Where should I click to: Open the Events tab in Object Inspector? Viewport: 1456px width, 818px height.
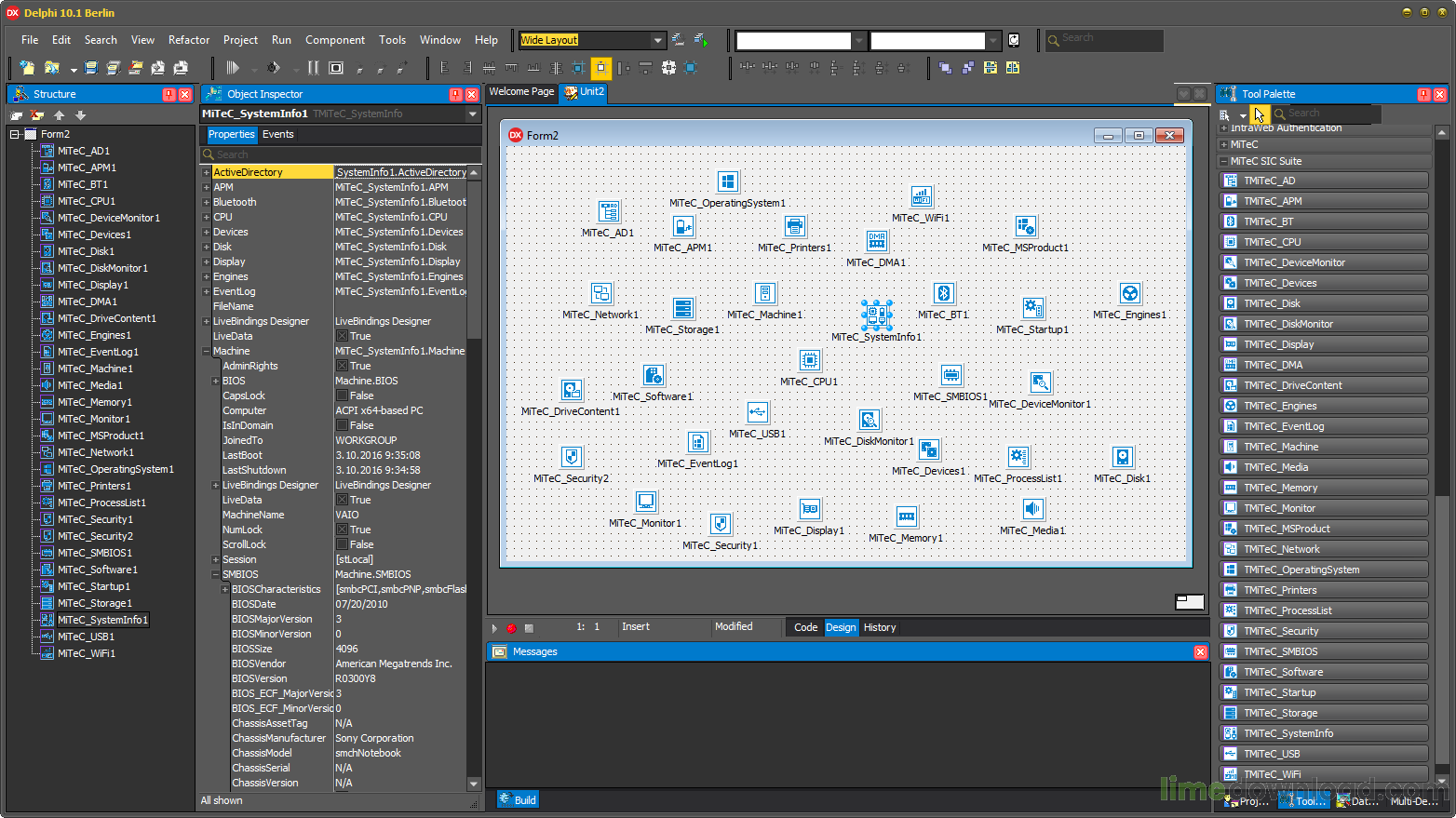coord(277,134)
